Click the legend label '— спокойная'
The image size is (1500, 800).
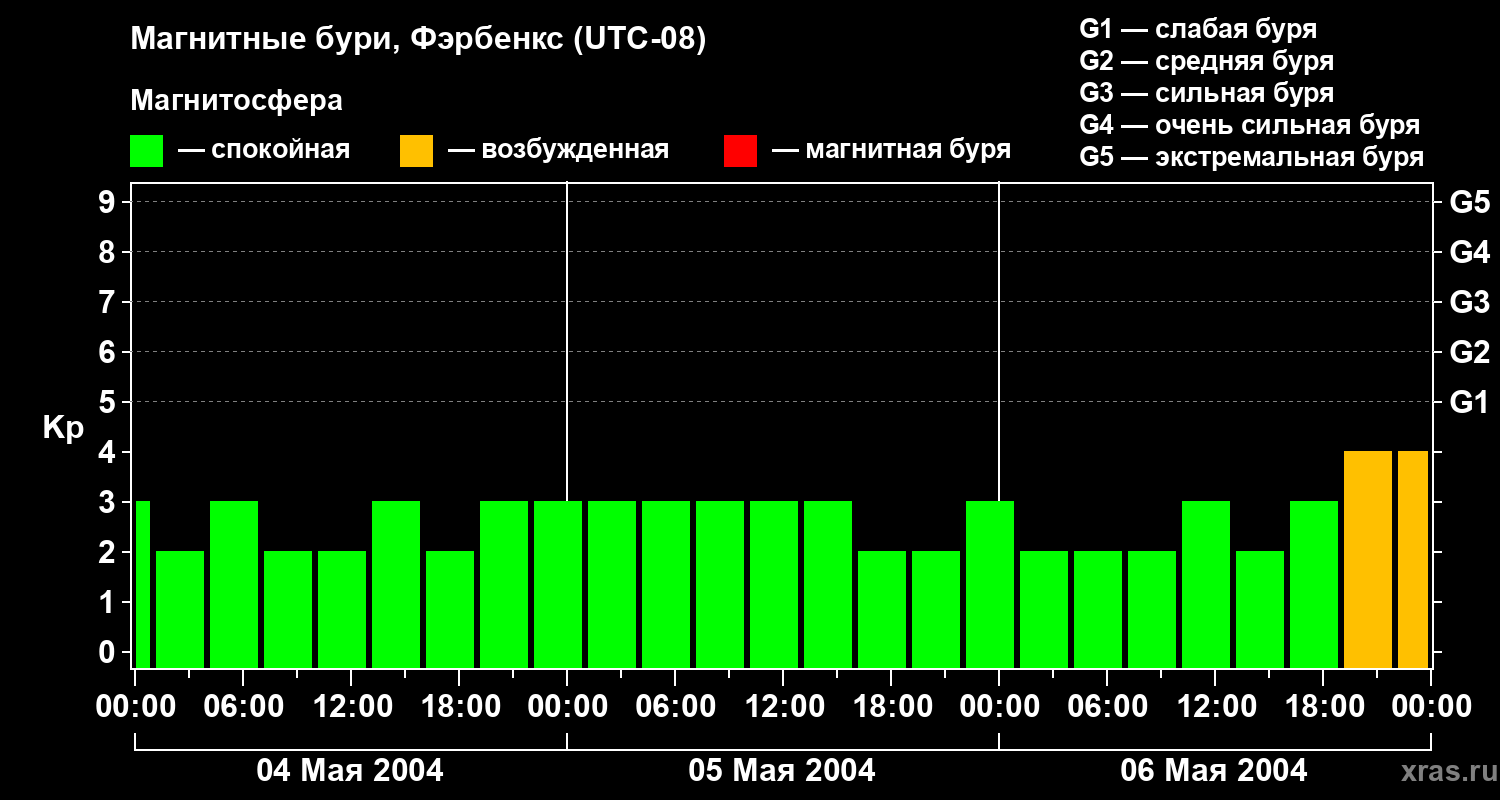click(x=264, y=150)
